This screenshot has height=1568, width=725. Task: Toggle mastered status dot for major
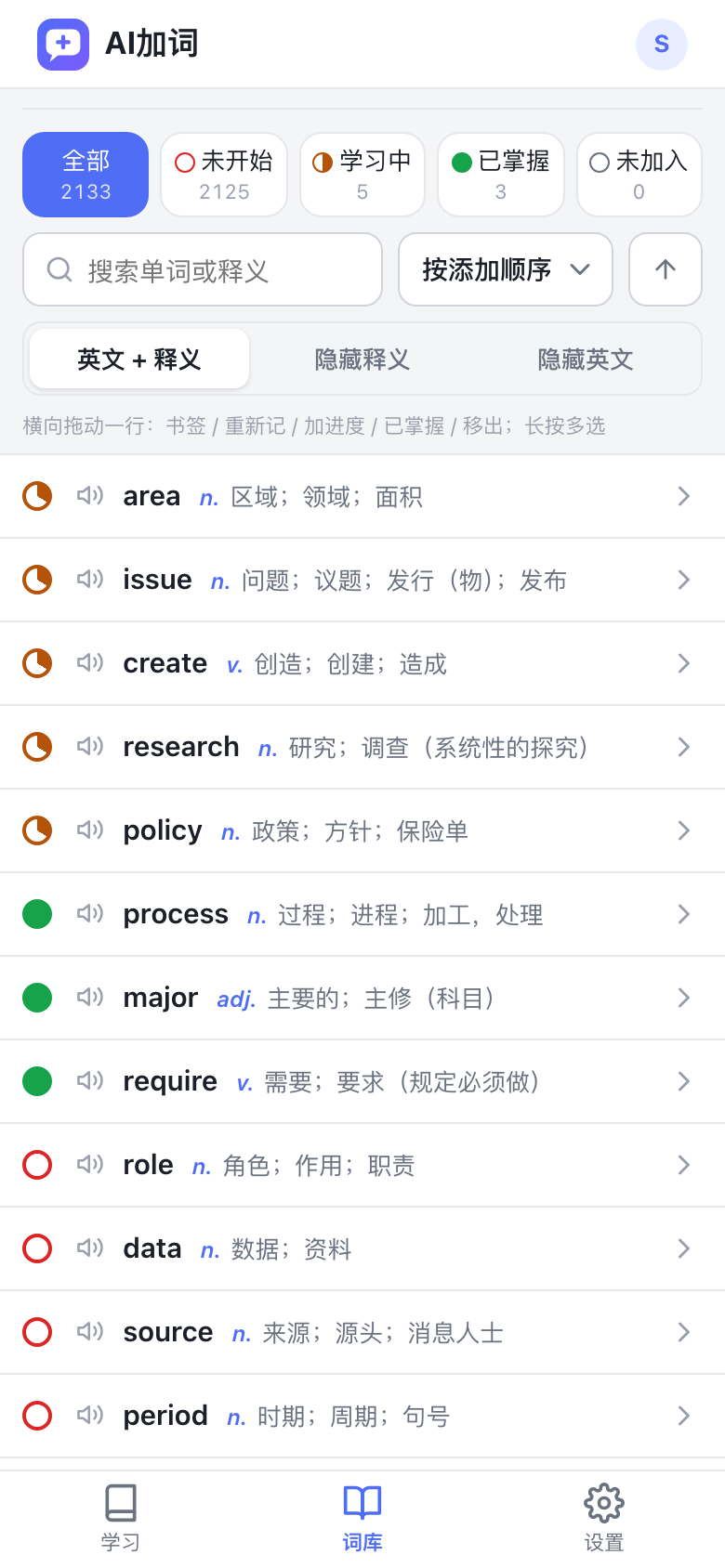(37, 998)
